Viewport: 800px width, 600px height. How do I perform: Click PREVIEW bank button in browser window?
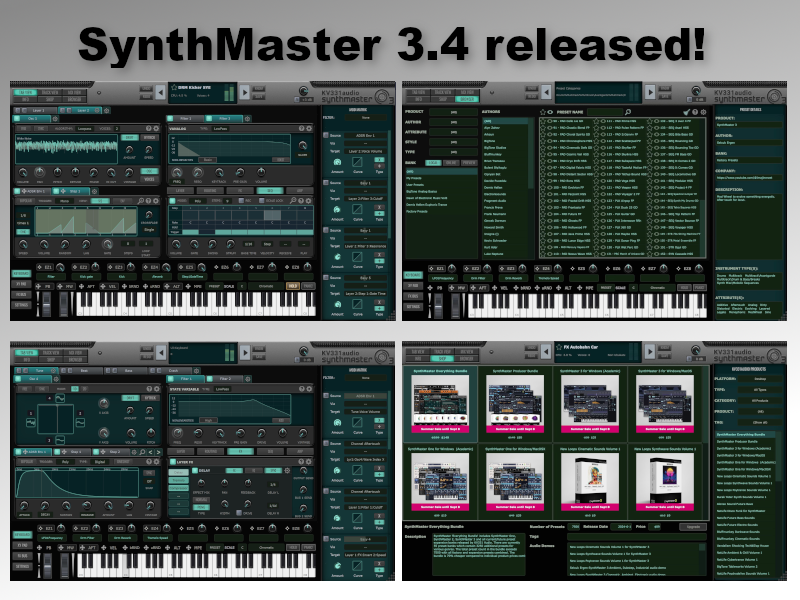point(469,163)
